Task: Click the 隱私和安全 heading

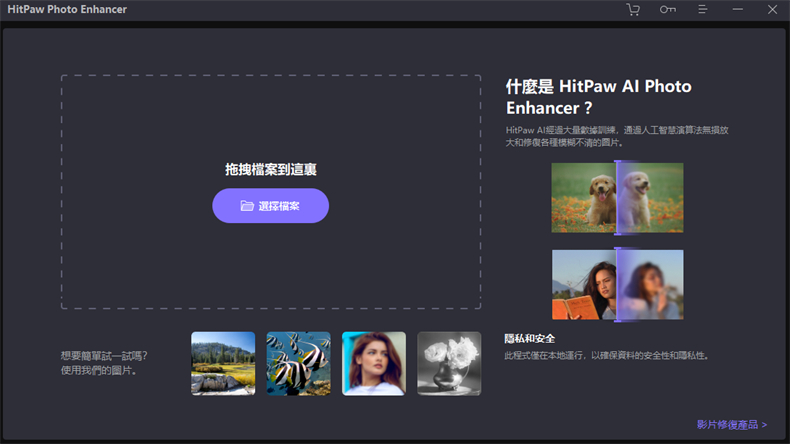Action: [531, 340]
